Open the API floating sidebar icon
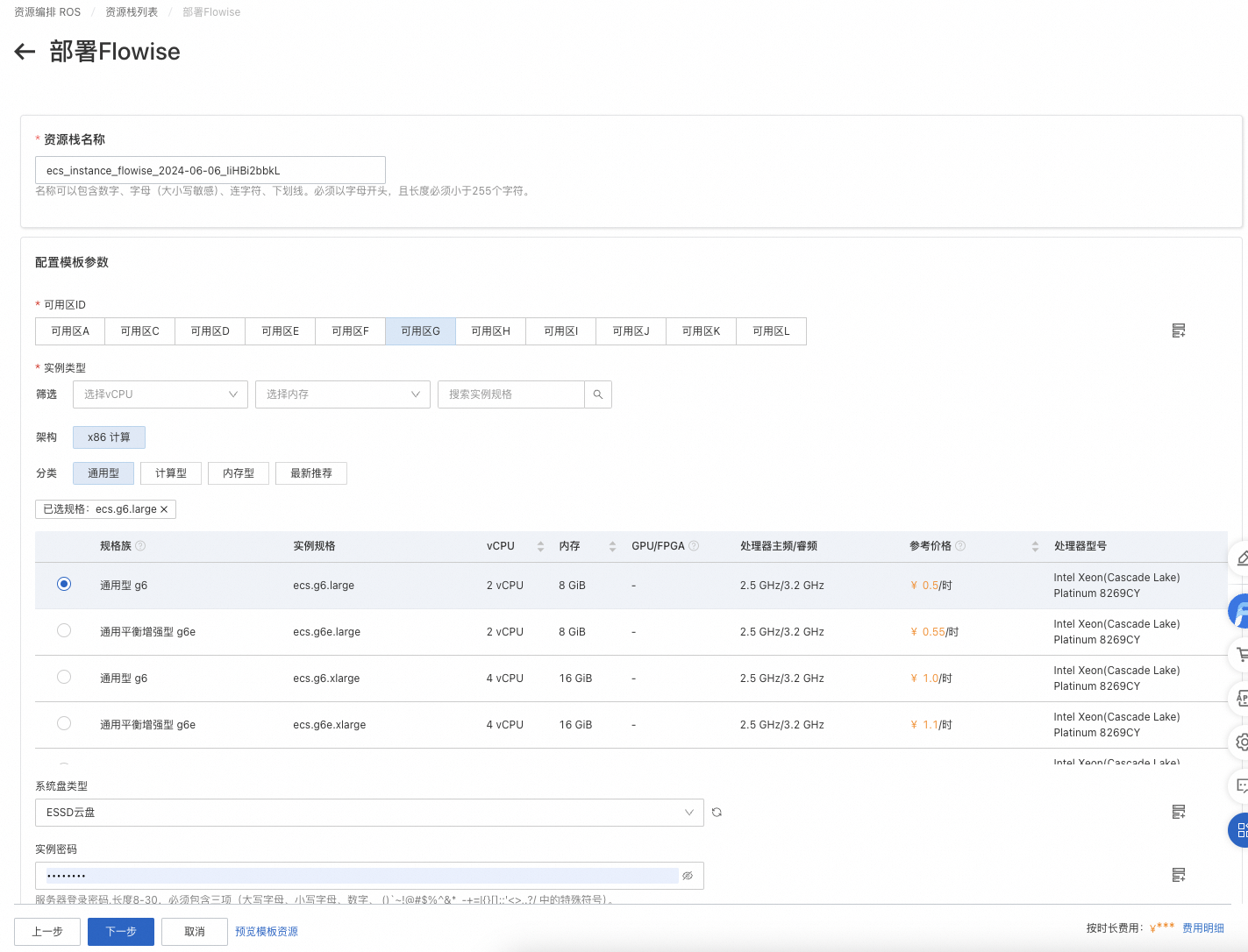 [x=1240, y=698]
